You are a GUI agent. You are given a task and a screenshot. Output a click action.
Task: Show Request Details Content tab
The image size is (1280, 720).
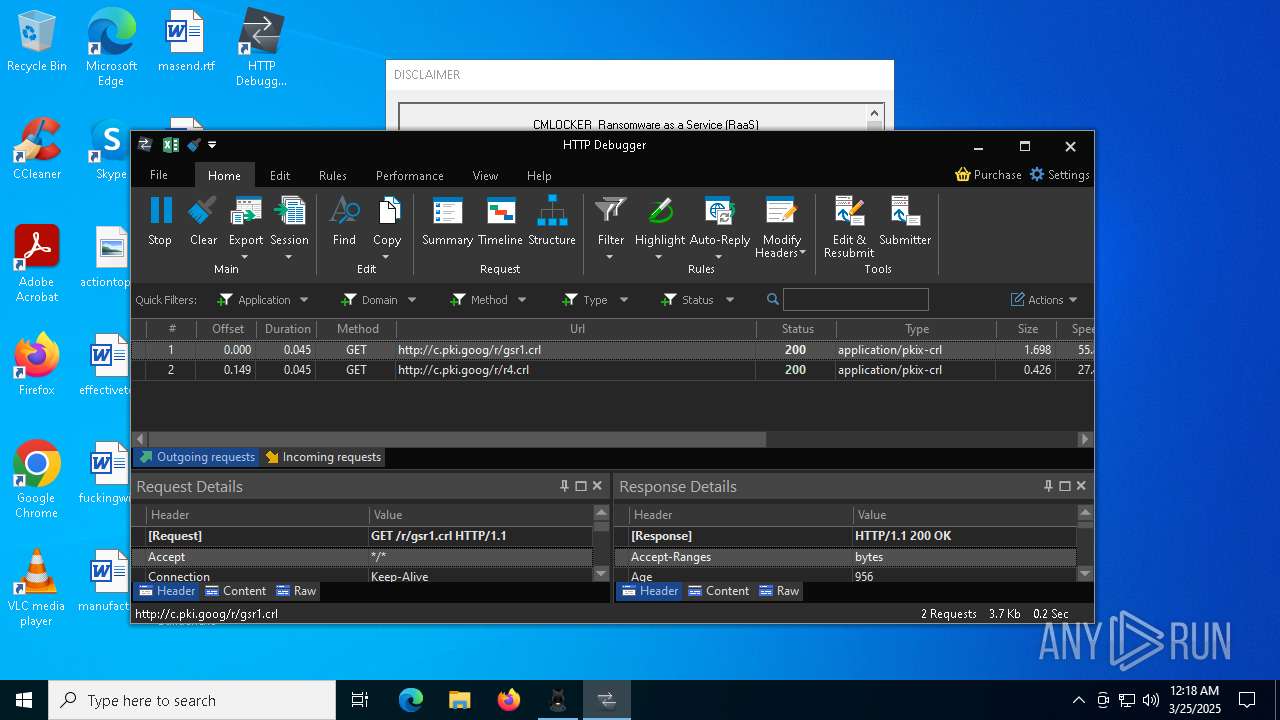tap(236, 591)
